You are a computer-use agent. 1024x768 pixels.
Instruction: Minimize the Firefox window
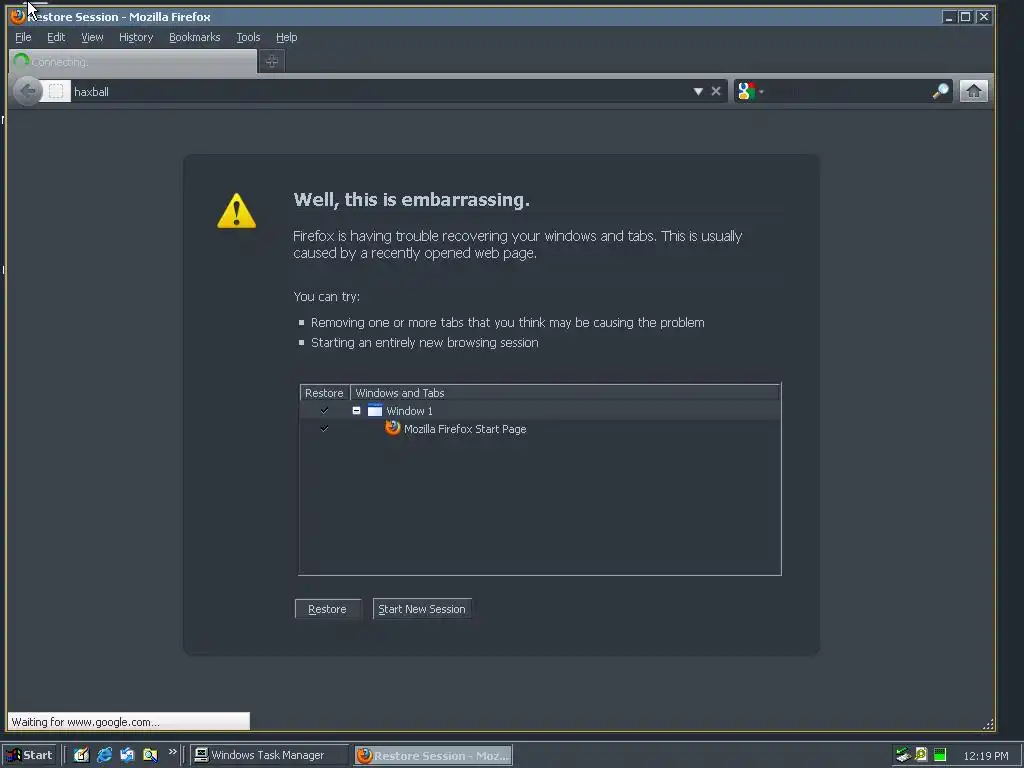click(x=948, y=17)
